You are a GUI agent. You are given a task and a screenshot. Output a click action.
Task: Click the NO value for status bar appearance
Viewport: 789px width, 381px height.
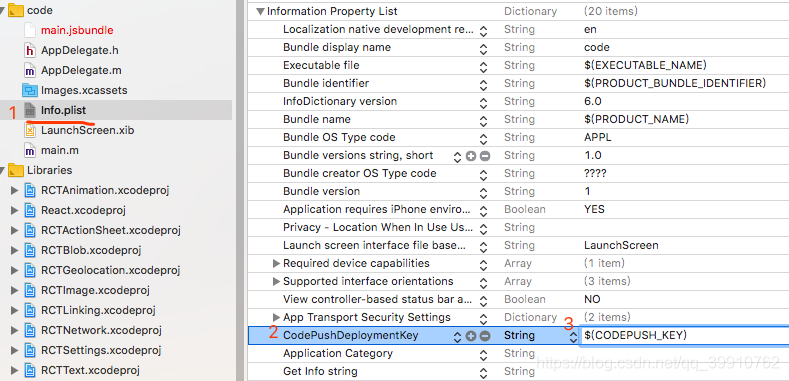(x=592, y=299)
